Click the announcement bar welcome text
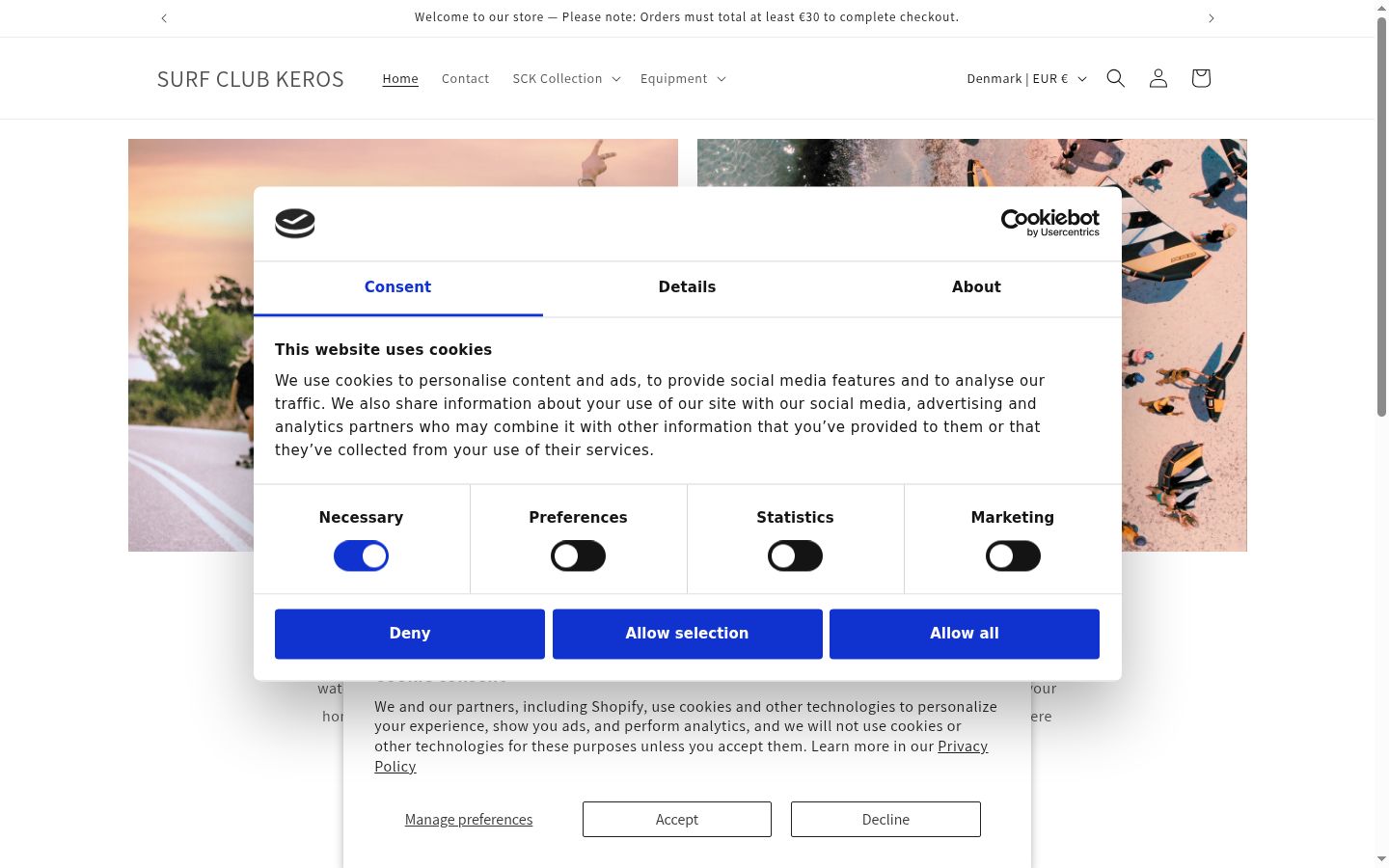 [x=687, y=17]
